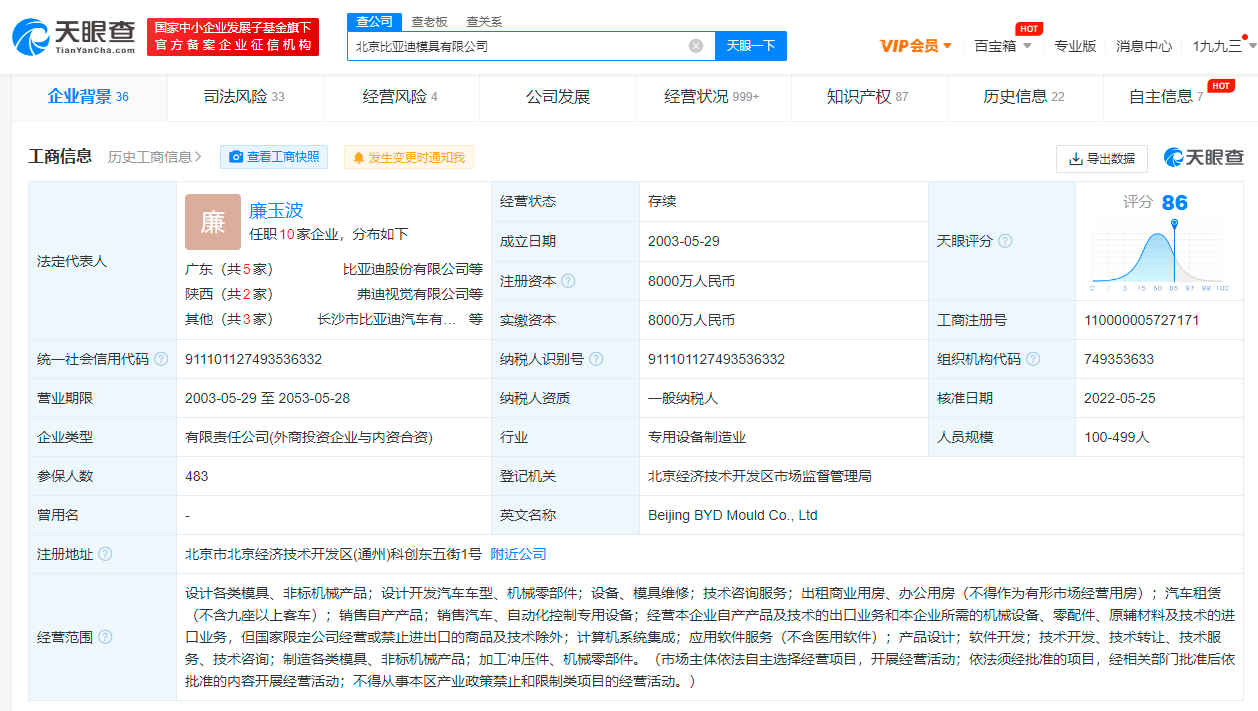1258x711 pixels.
Task: Click the 企业类型 value 有限责任公司
Action: (309, 437)
